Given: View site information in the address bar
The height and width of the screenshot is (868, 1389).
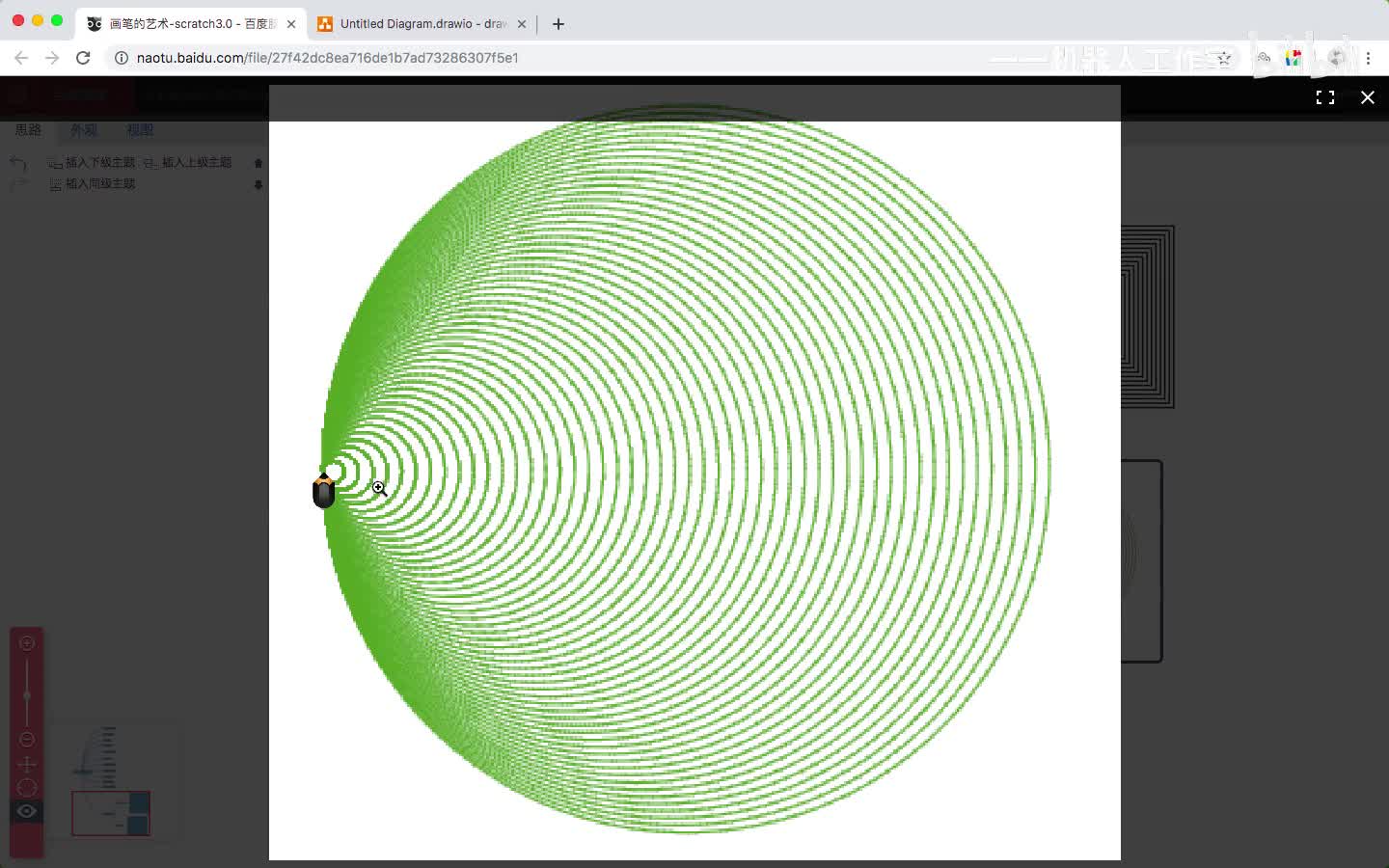Looking at the screenshot, I should 122,58.
